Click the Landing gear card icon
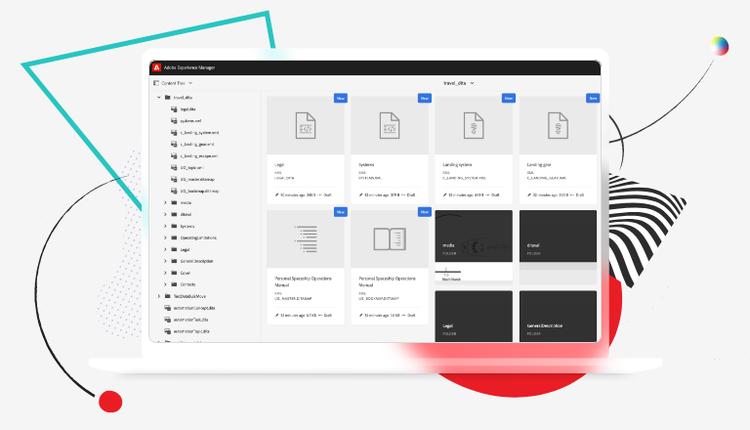This screenshot has width=750, height=430. point(557,125)
